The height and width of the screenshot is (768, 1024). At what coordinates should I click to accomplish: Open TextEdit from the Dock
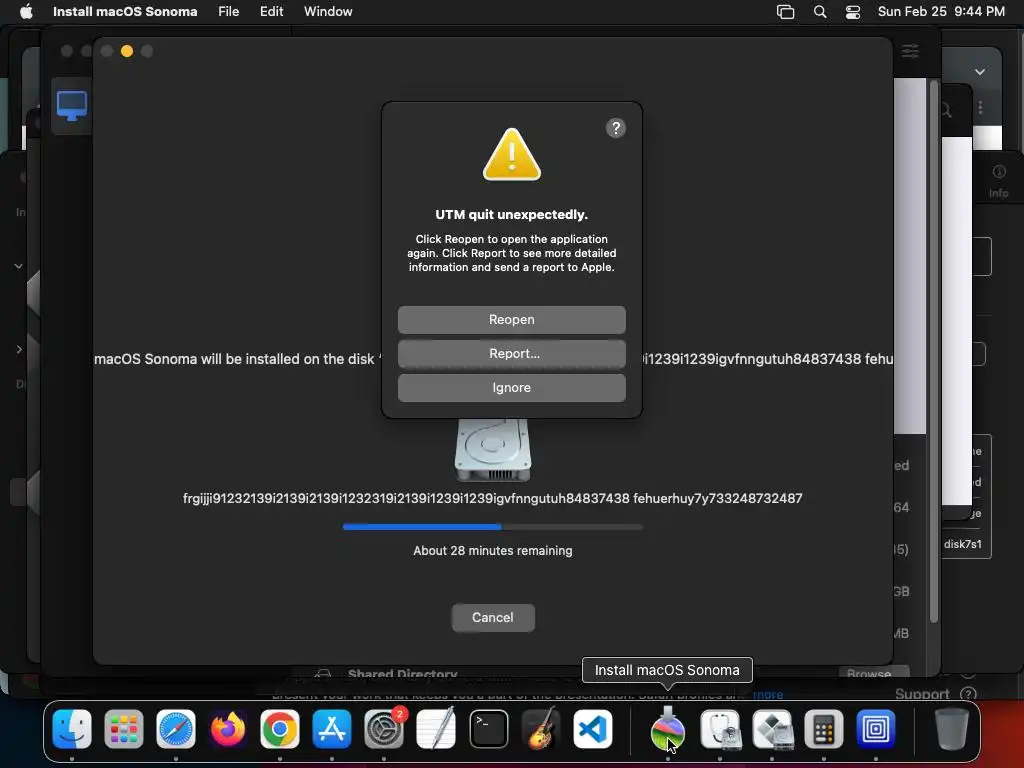(x=436, y=729)
